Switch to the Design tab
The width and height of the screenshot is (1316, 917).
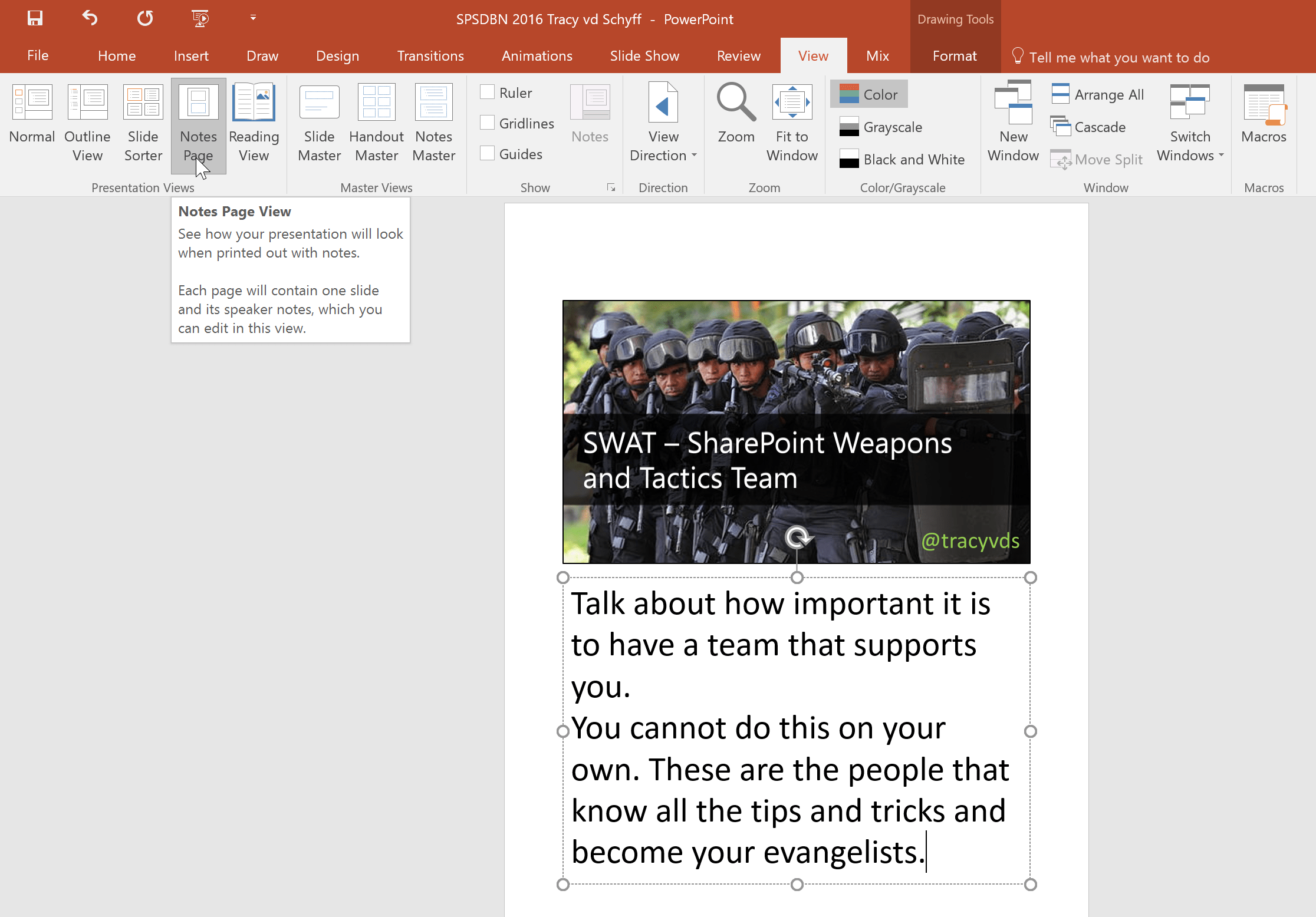(337, 56)
